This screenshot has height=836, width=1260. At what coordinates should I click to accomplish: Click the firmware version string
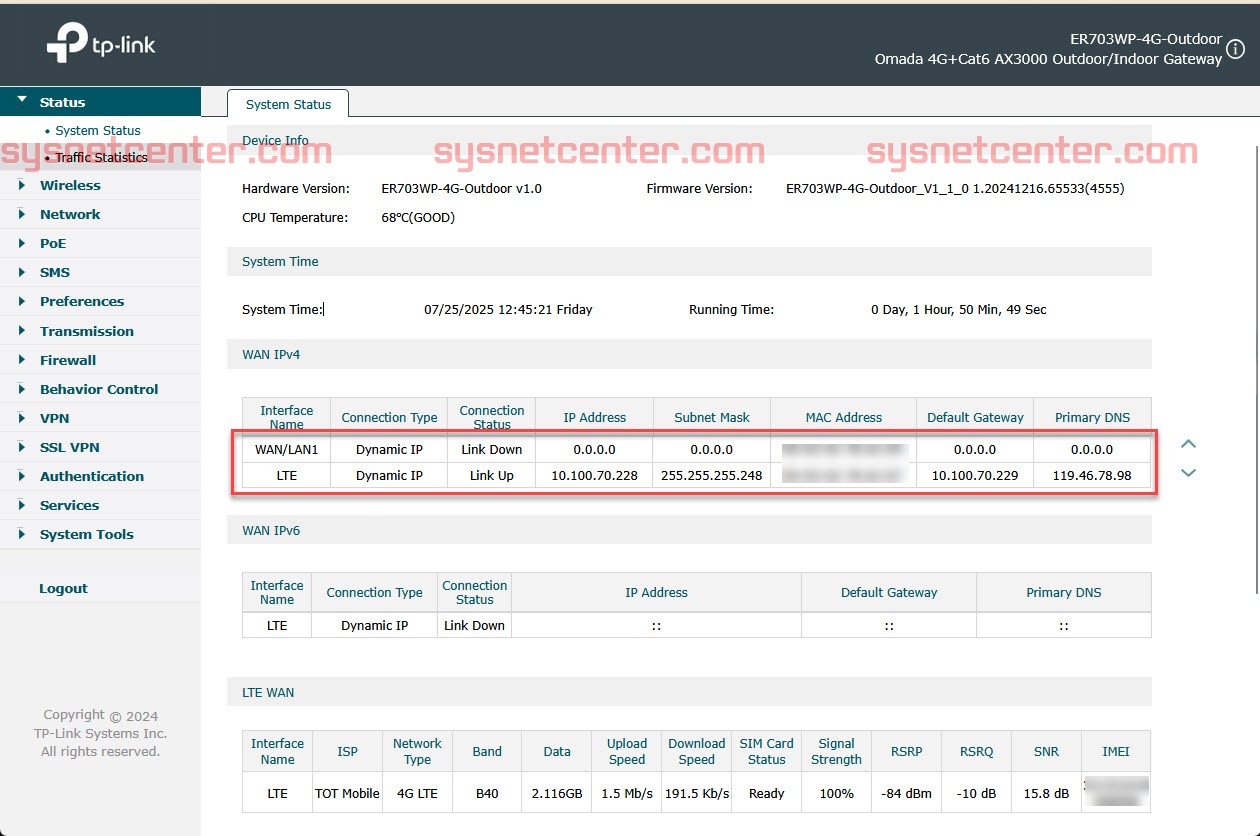(x=955, y=188)
